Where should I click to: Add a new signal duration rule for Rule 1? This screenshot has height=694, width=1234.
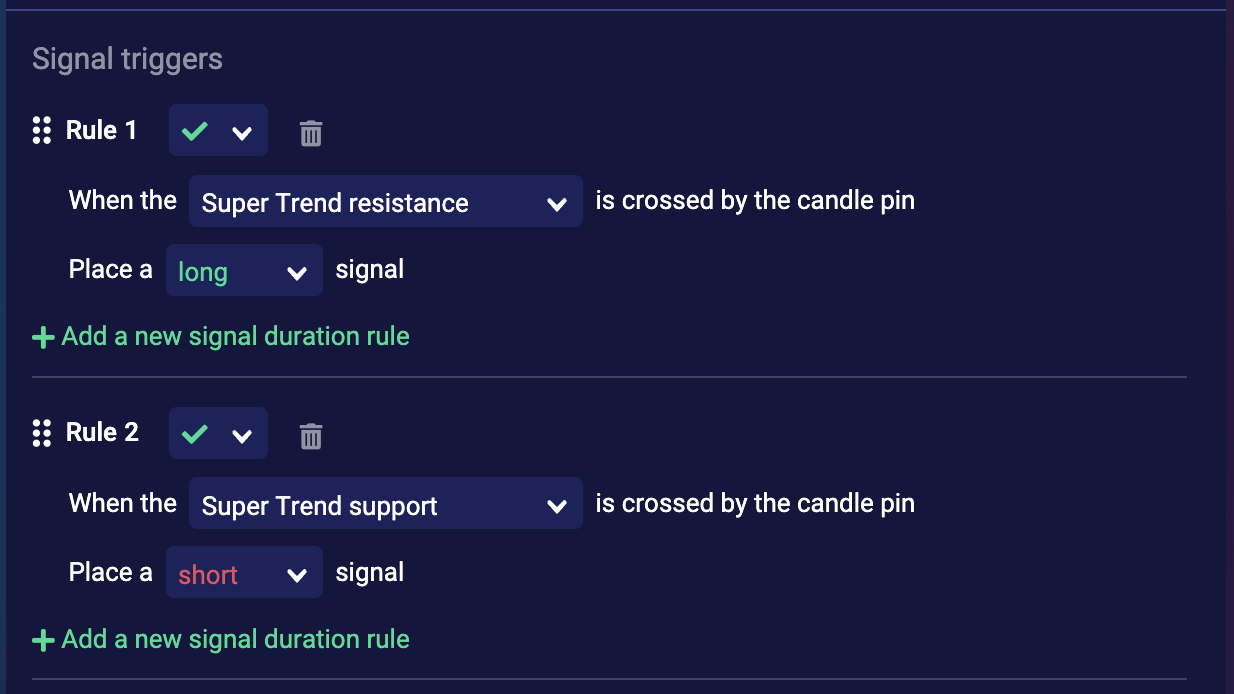pos(235,336)
